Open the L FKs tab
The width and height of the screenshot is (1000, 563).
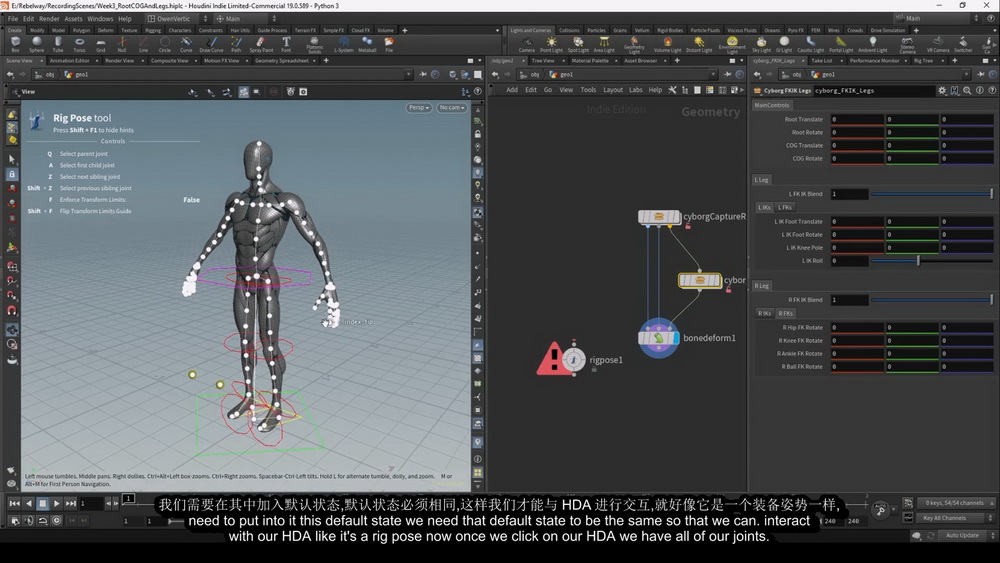[785, 207]
